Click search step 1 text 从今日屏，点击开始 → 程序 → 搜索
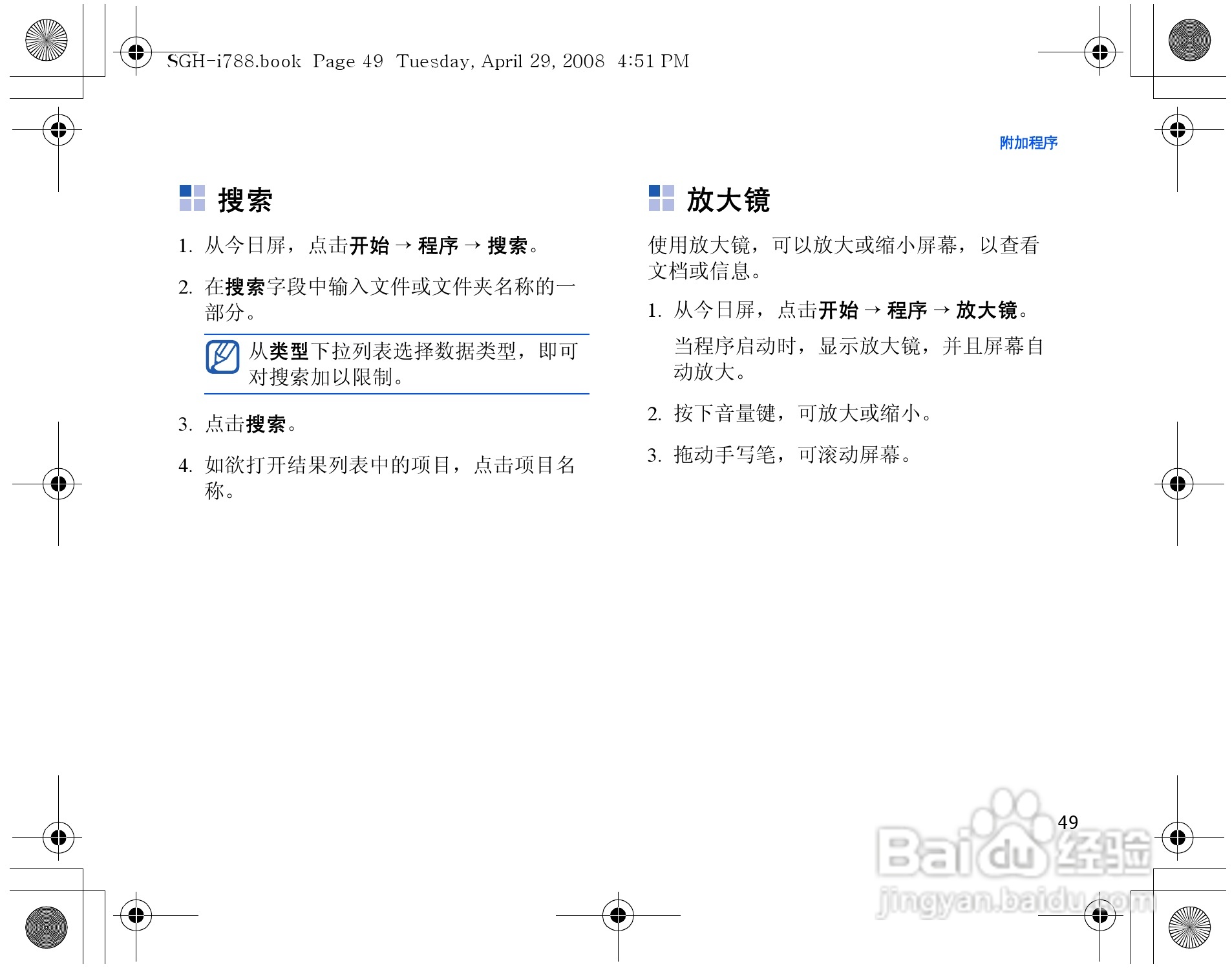 pyautogui.click(x=359, y=246)
